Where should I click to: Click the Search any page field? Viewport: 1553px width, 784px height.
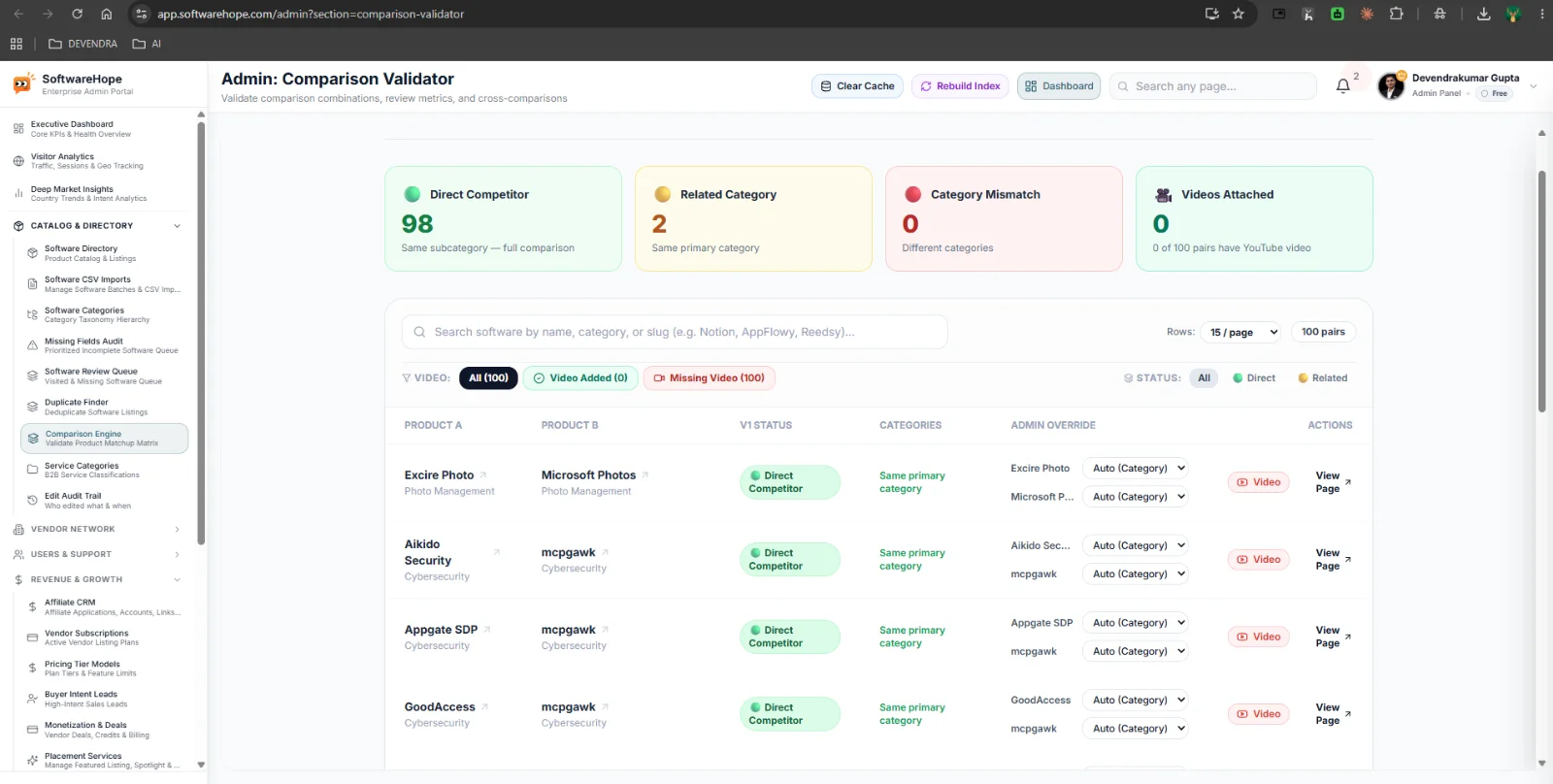click(x=1213, y=86)
